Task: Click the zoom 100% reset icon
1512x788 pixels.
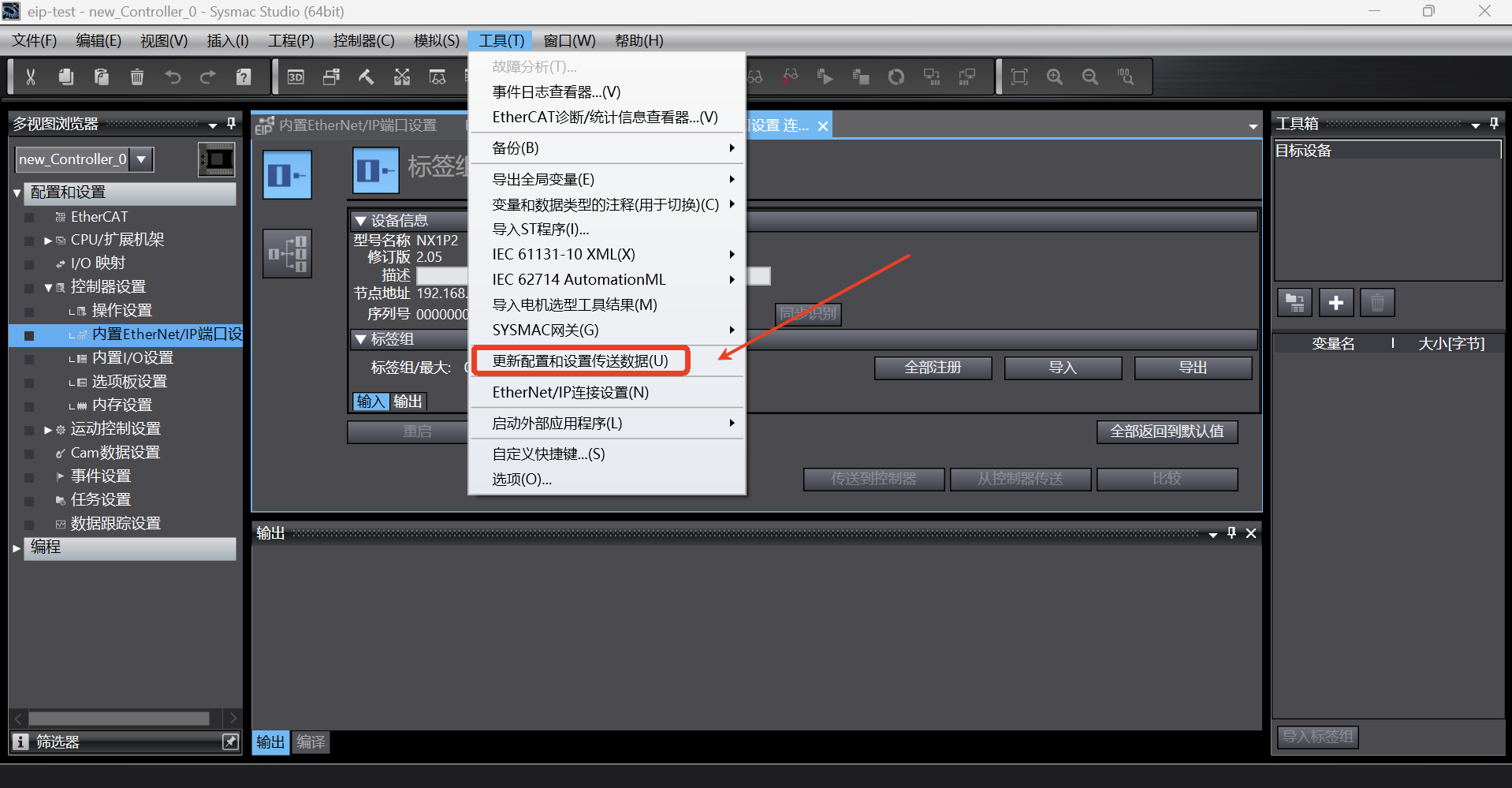Action: tap(1126, 77)
